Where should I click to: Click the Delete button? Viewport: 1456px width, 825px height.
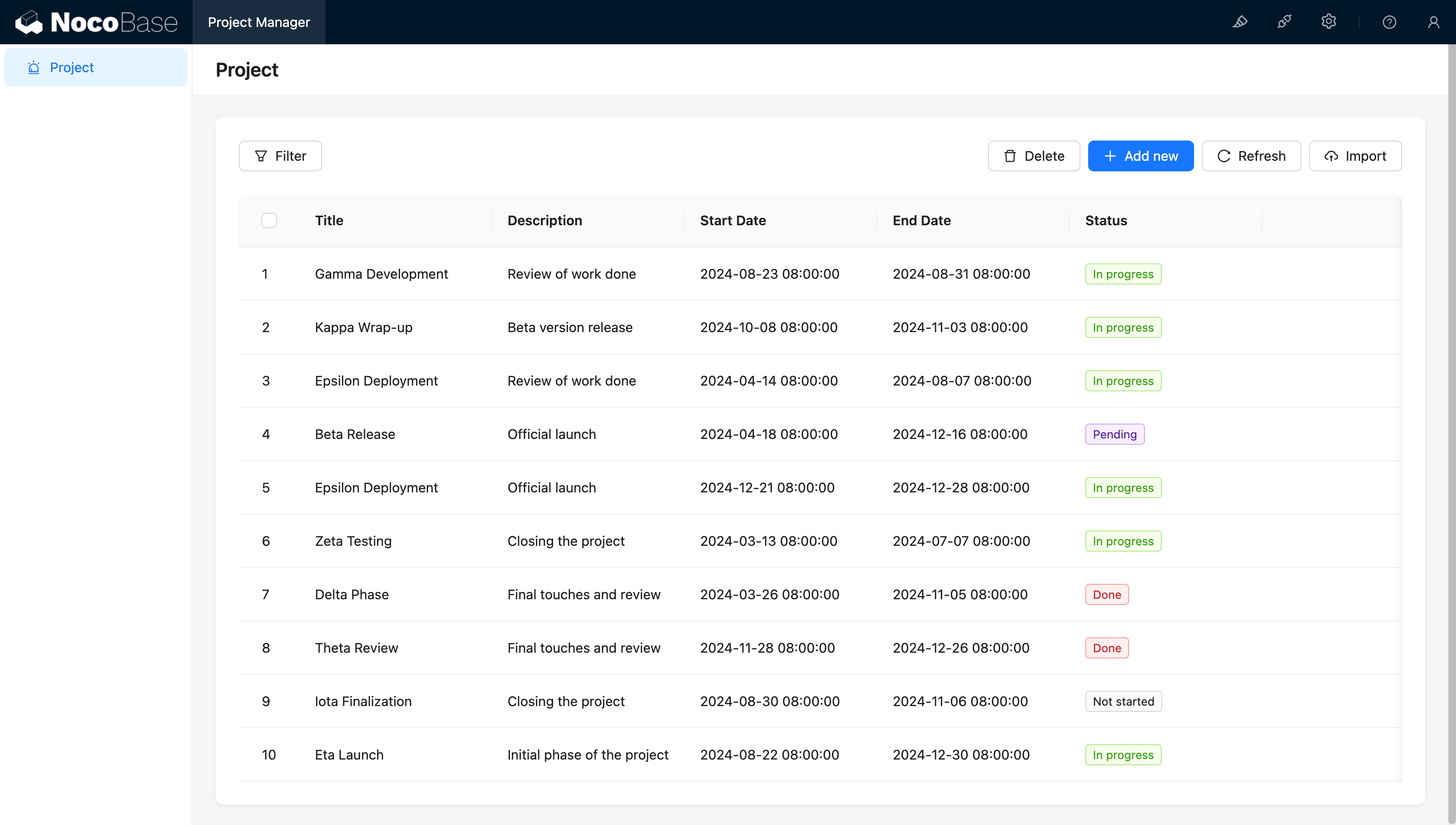pyautogui.click(x=1034, y=156)
